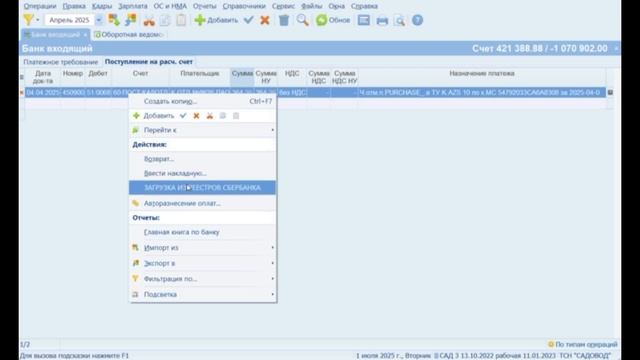Viewport: 640px width, 360px height.
Task: Click the green Обнов refresh button
Action: coord(333,20)
